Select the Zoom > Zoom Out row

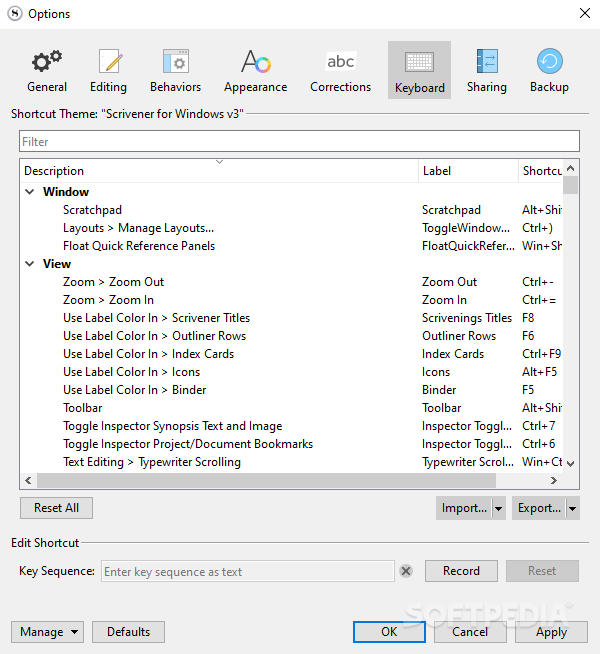click(291, 282)
